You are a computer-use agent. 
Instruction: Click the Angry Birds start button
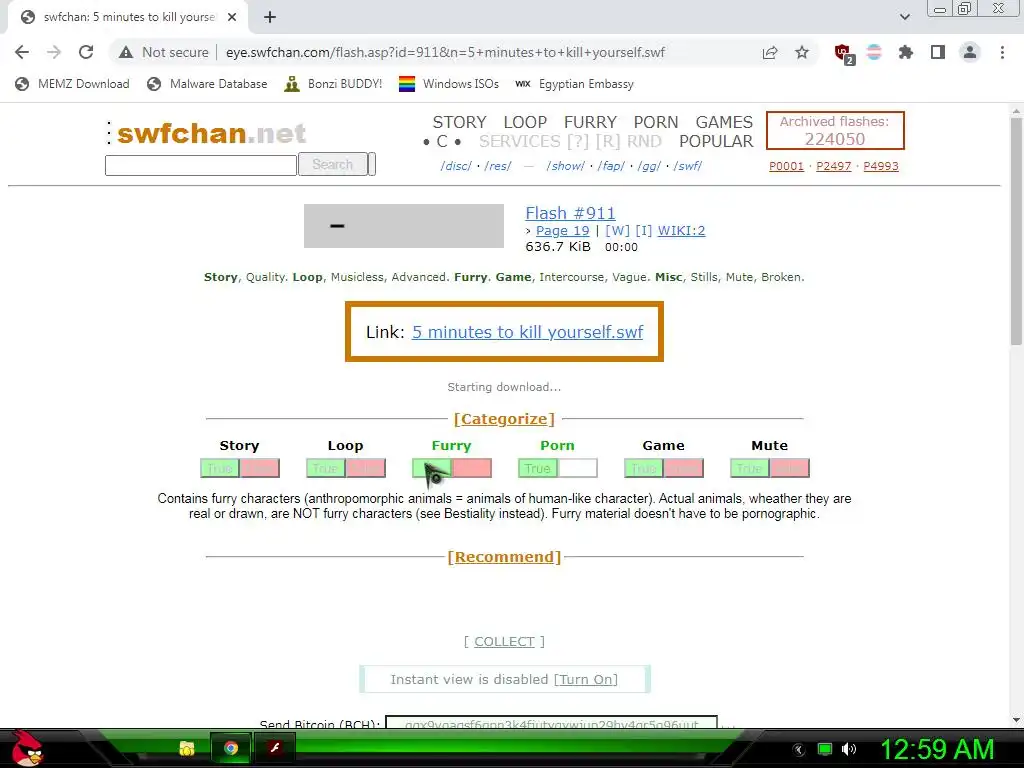[27, 748]
